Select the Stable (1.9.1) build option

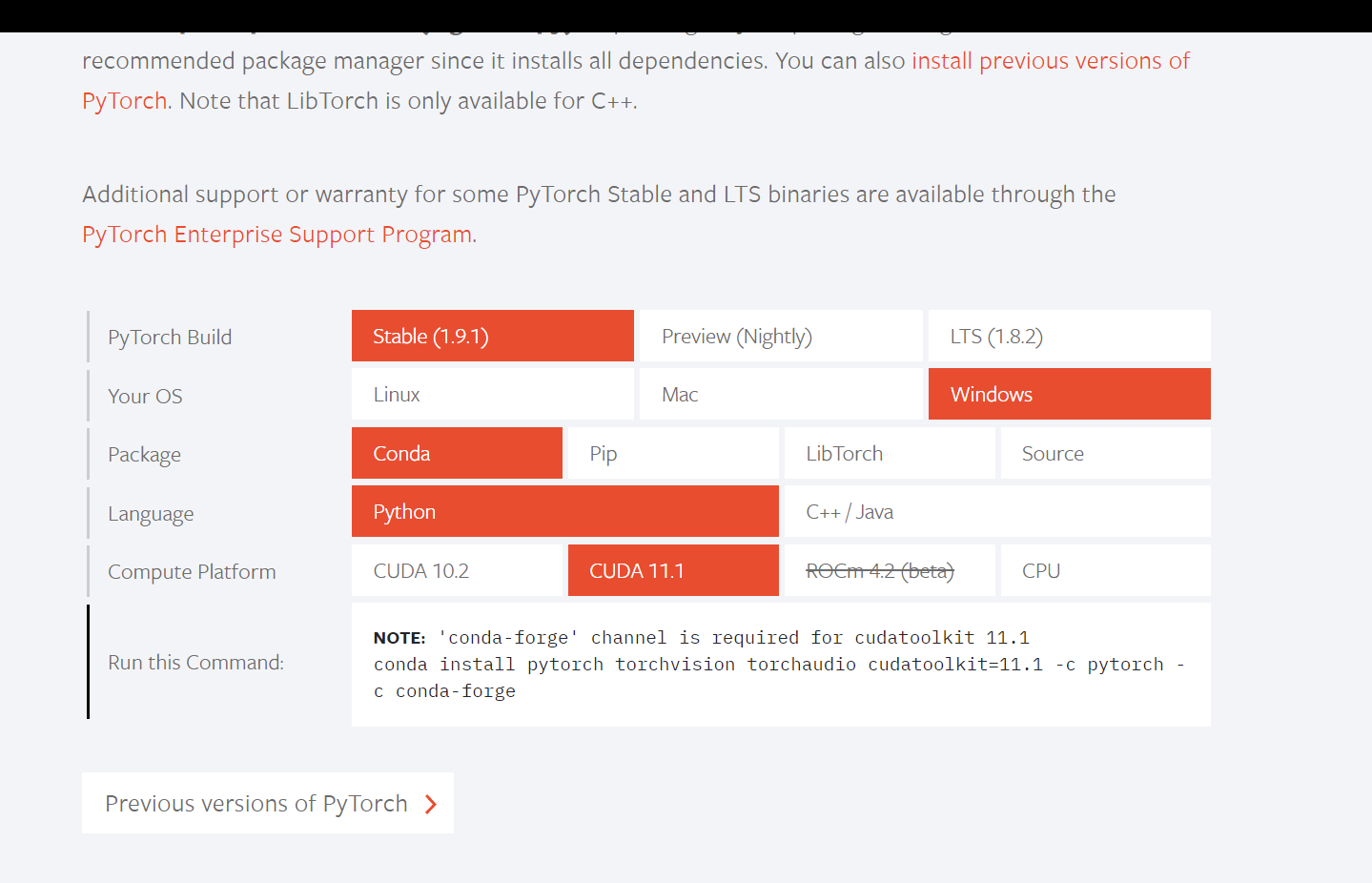click(492, 336)
